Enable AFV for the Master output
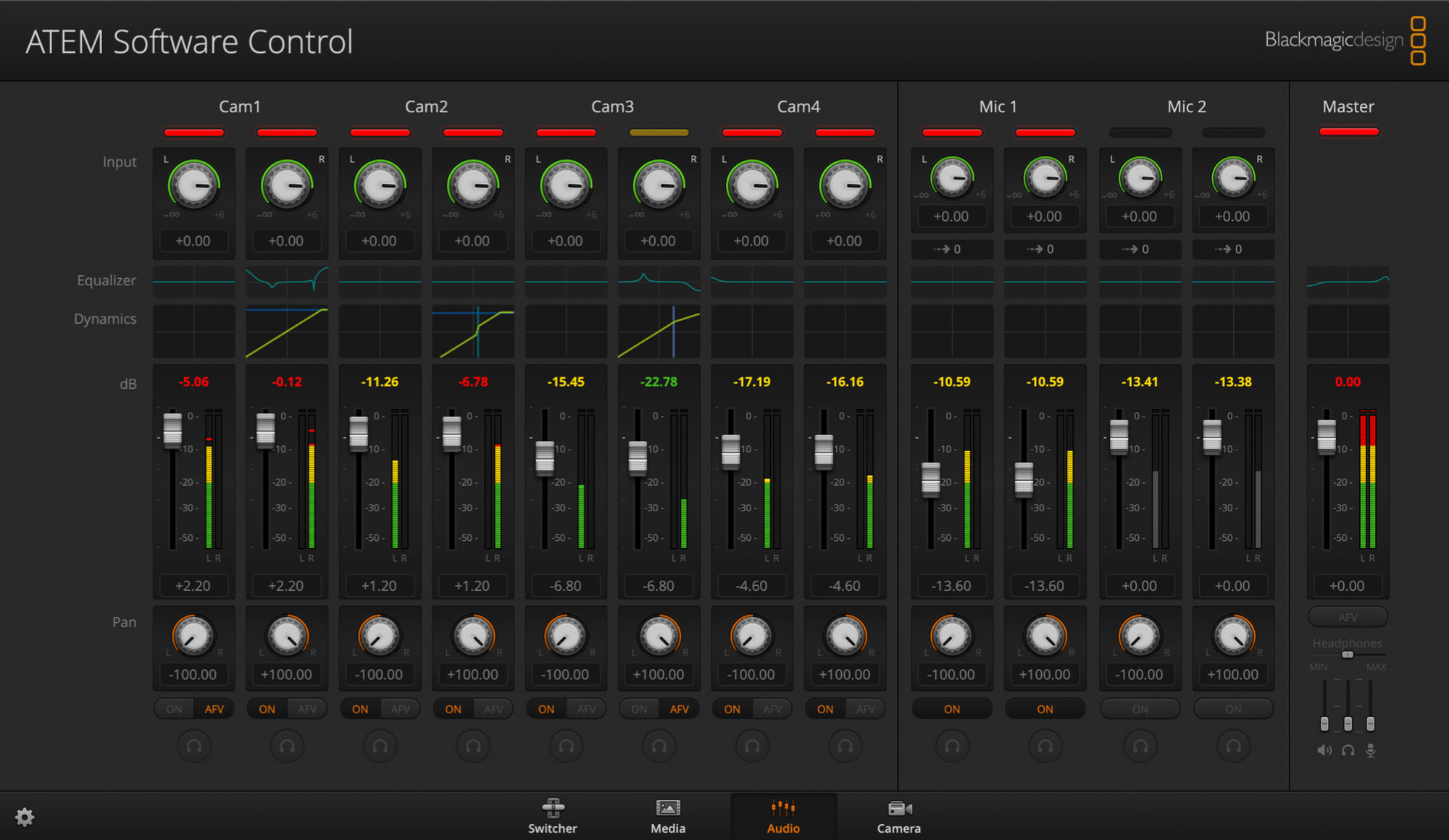The height and width of the screenshot is (840, 1449). (x=1348, y=617)
